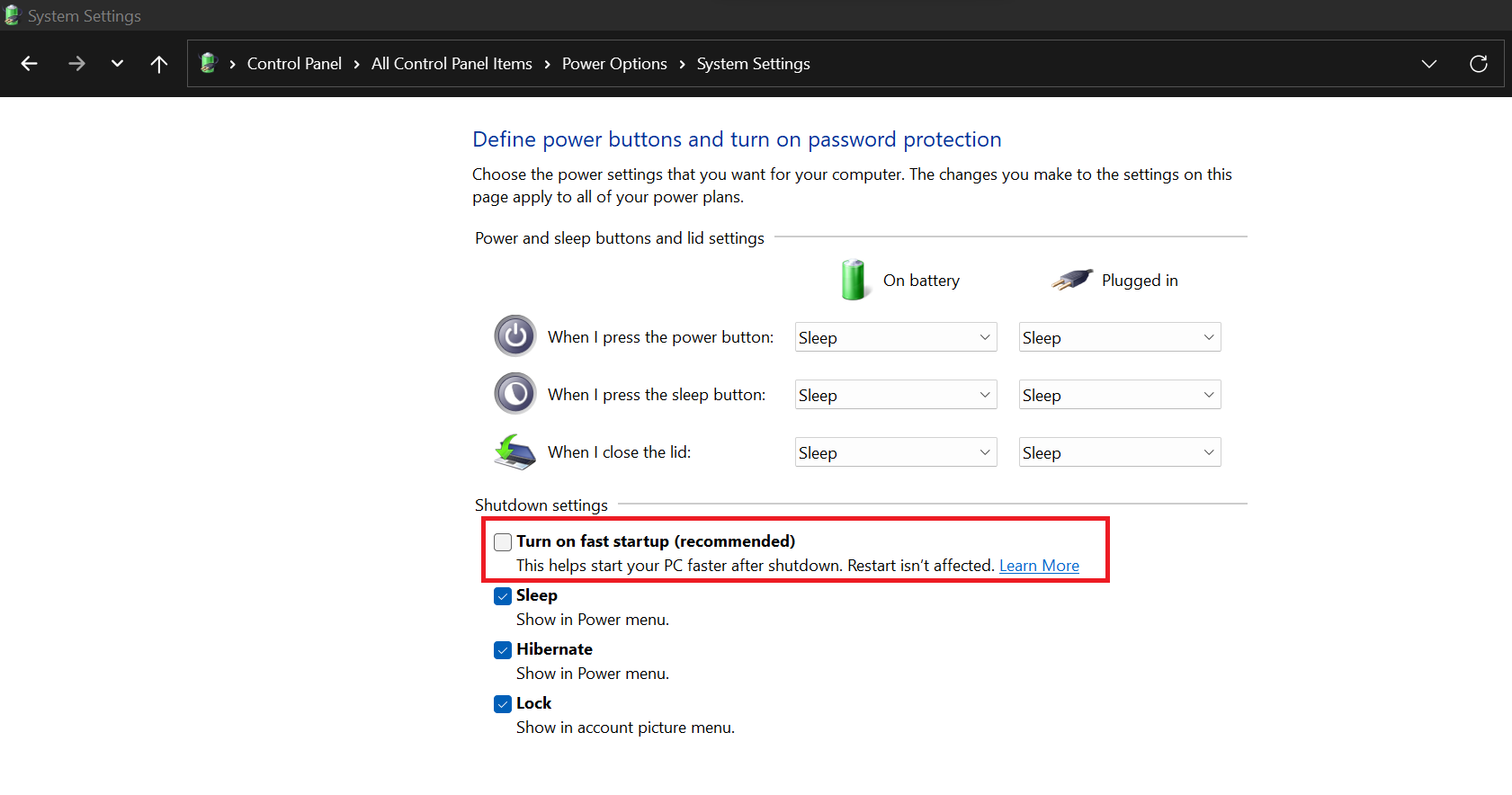Expand chevron before Control Panel breadcrumb
Viewport: 1512px width, 795px height.
point(232,64)
